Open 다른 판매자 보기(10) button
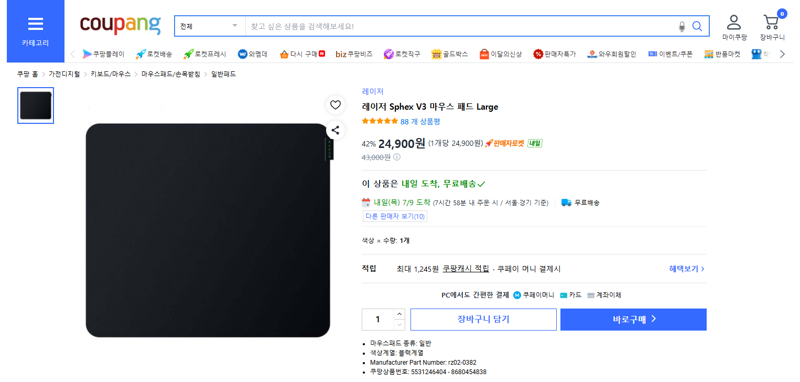The width and height of the screenshot is (800, 382). coord(395,216)
